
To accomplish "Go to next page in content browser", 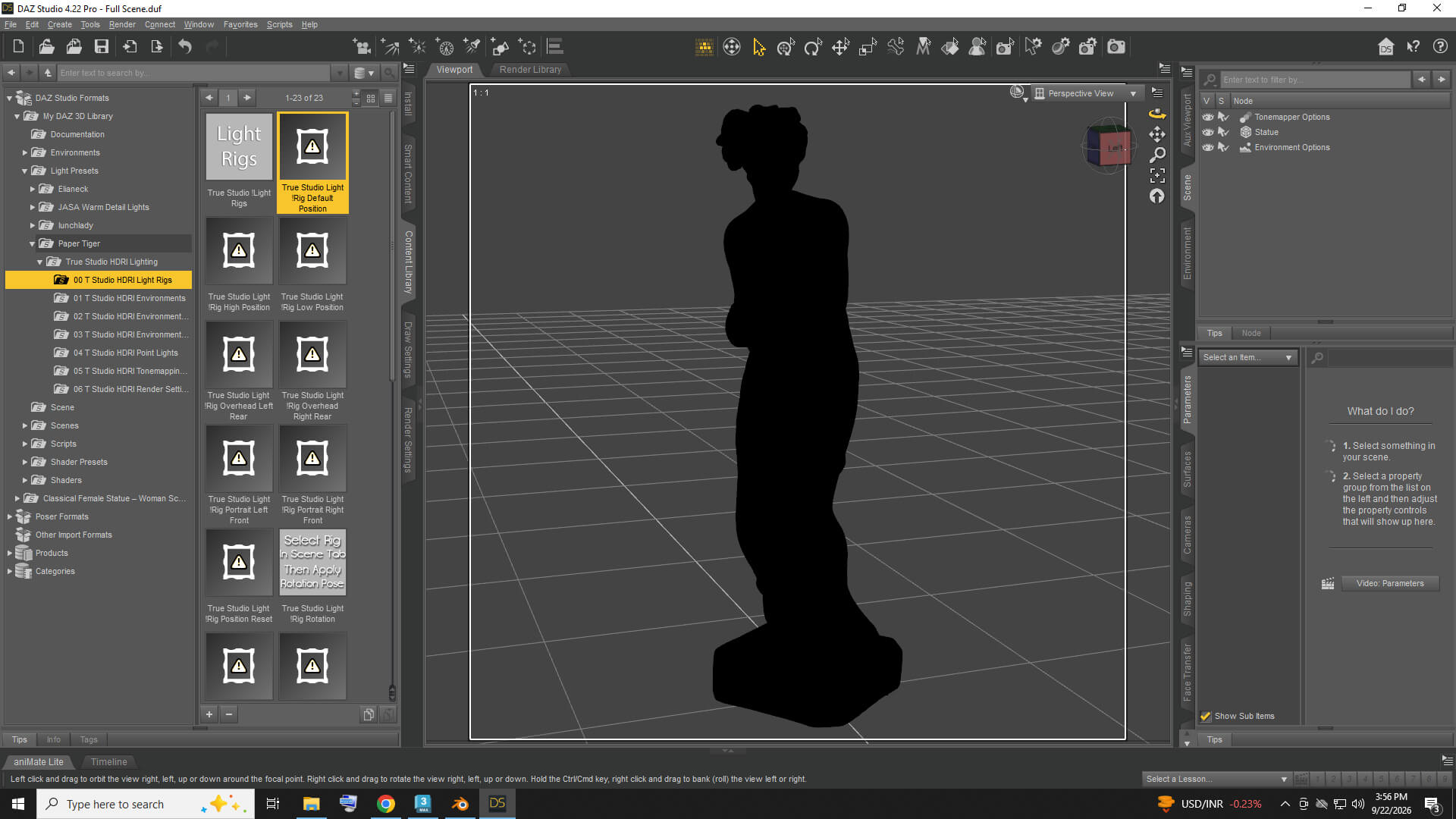I will 247,98.
